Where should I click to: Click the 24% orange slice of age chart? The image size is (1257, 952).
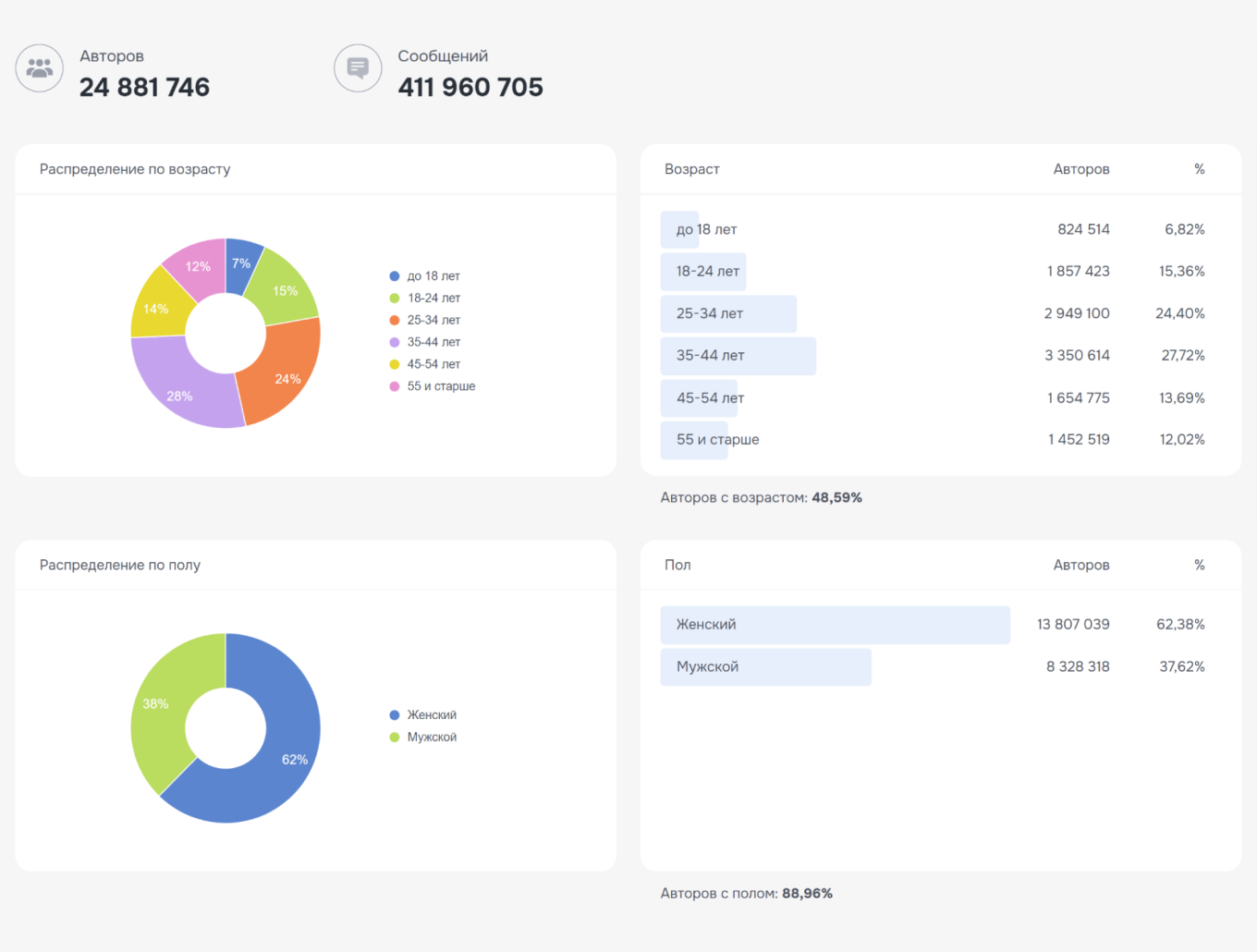coord(285,374)
